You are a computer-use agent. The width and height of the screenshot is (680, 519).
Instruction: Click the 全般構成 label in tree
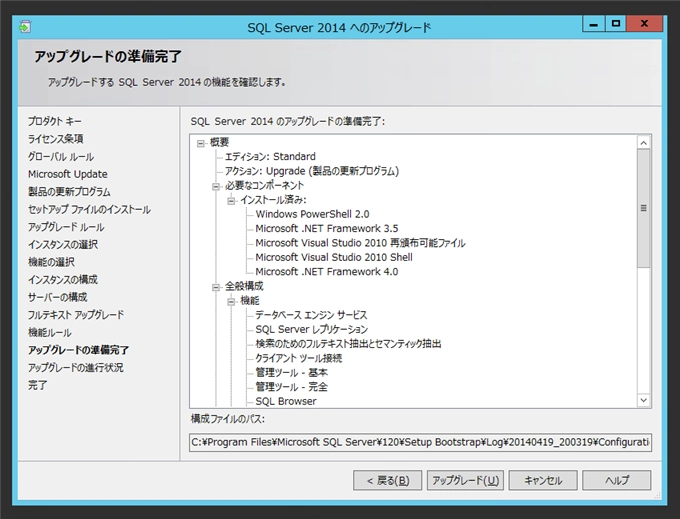point(244,286)
